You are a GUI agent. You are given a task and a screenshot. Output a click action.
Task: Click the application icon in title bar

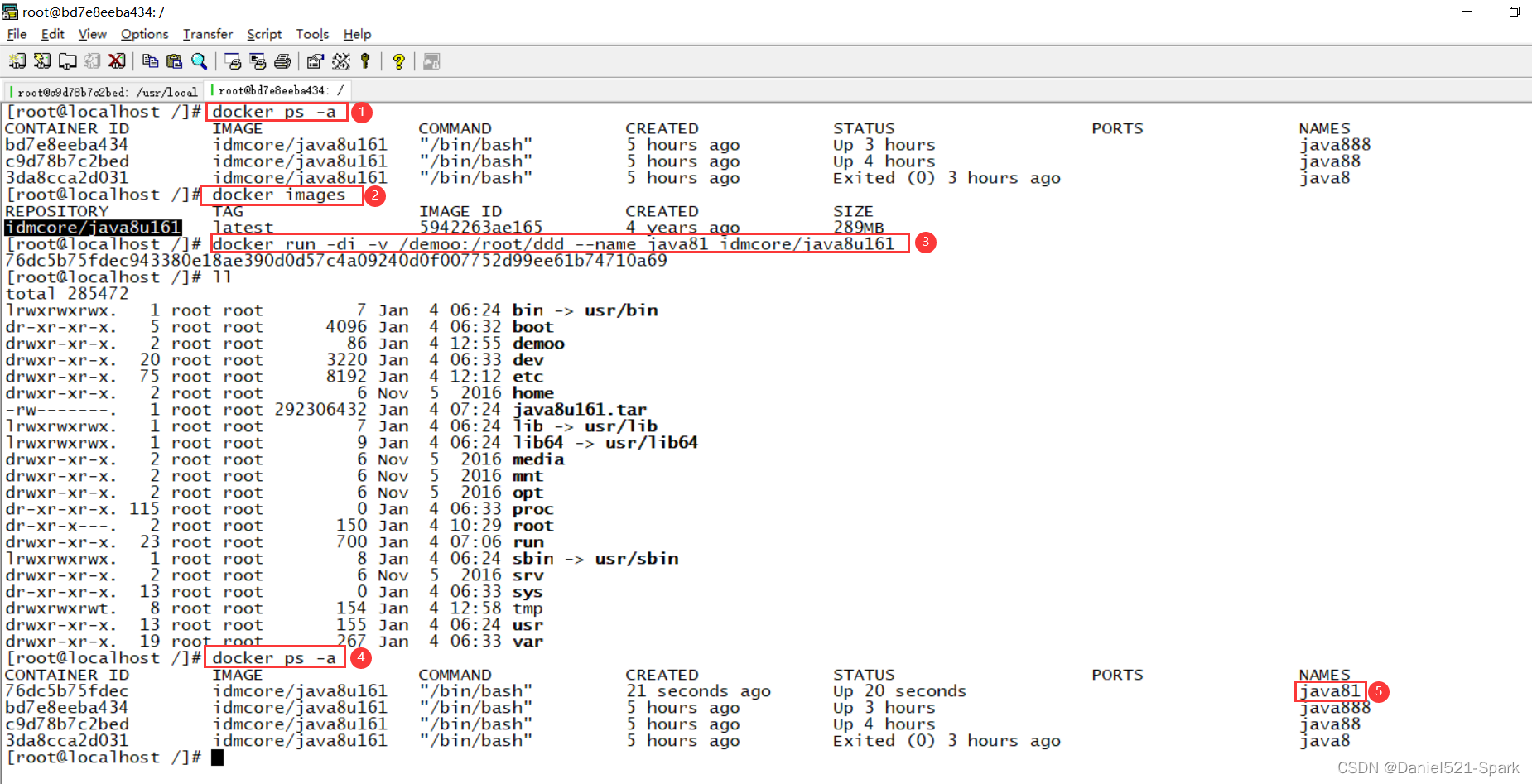pyautogui.click(x=10, y=12)
